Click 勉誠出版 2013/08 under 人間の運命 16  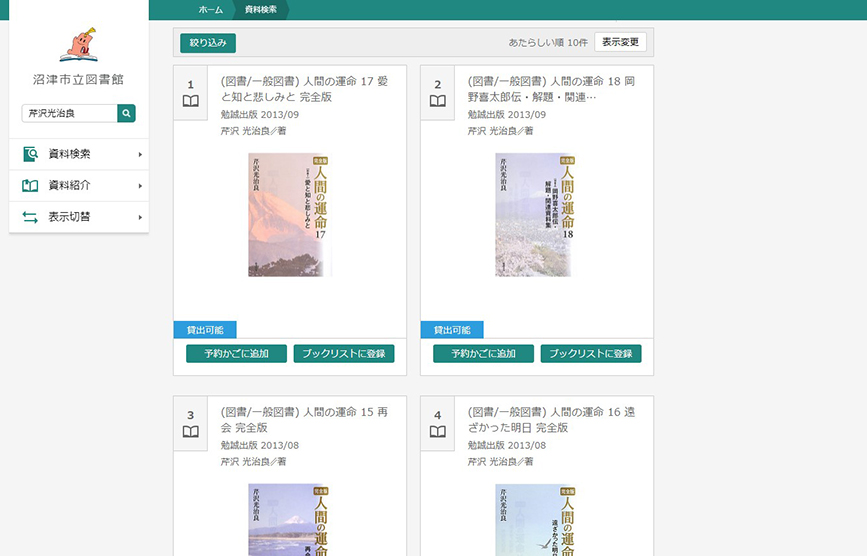507,445
